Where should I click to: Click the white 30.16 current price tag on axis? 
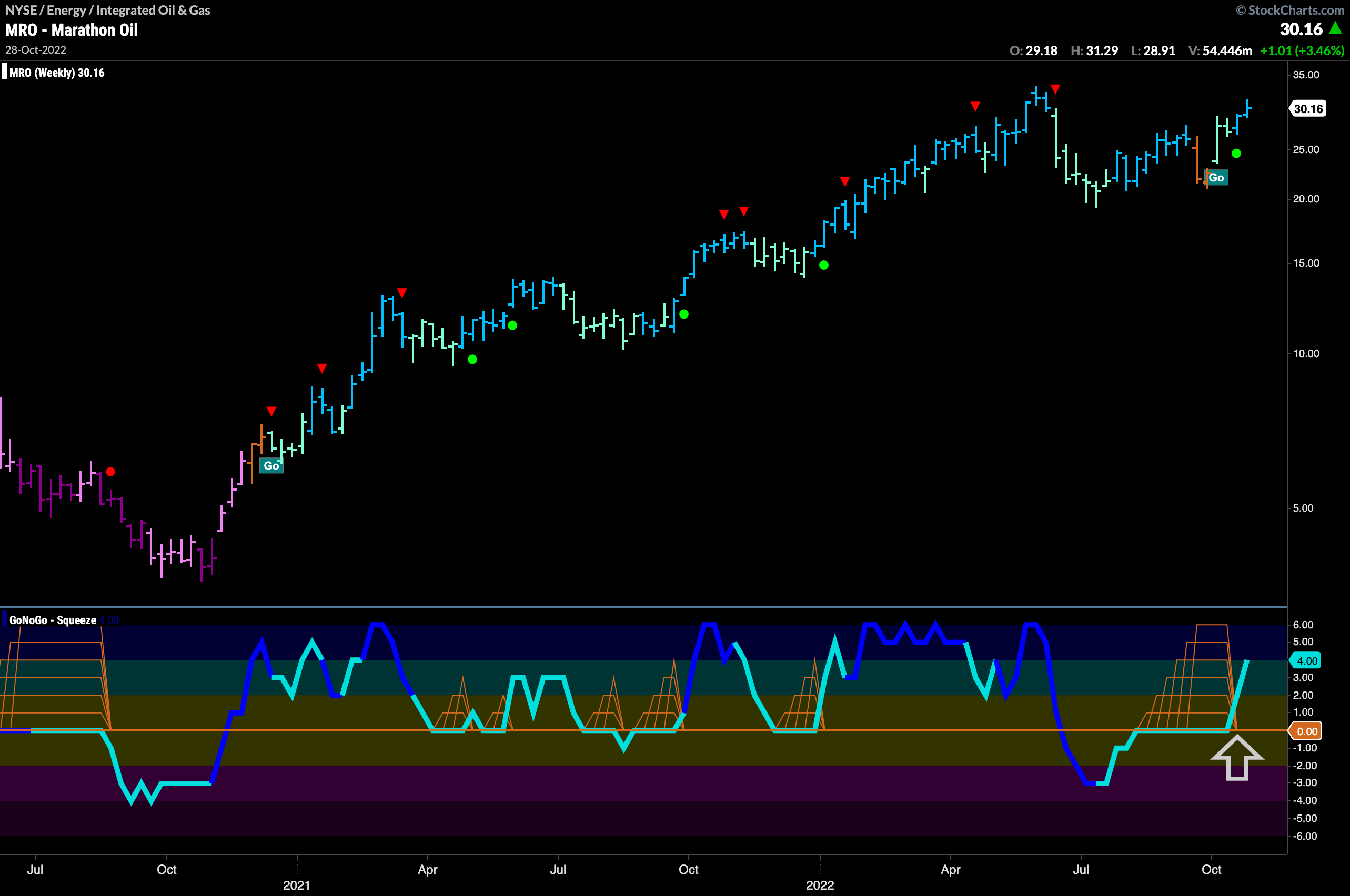(x=1308, y=108)
